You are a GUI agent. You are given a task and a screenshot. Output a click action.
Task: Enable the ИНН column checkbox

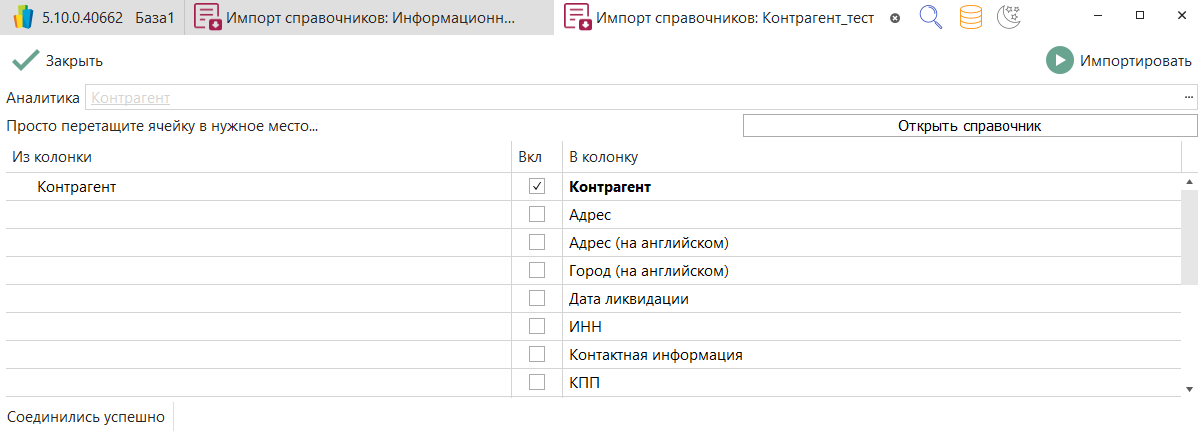click(537, 327)
